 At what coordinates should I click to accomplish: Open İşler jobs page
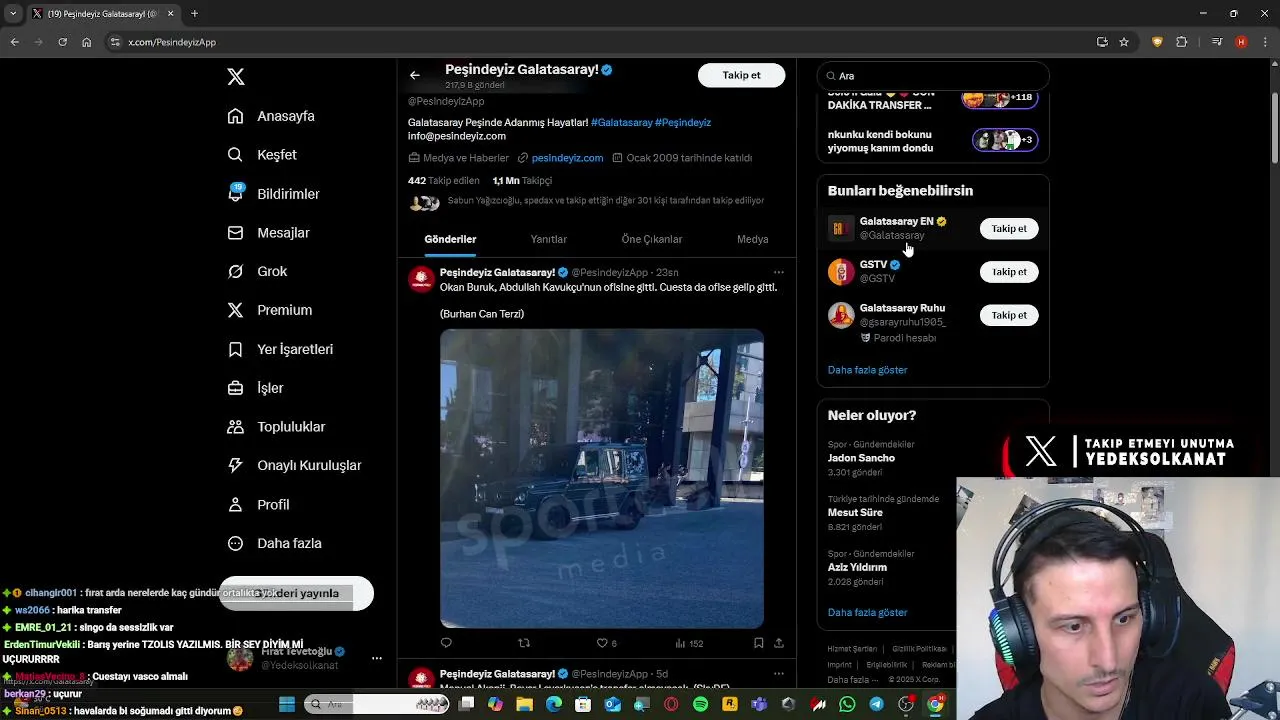(255, 388)
